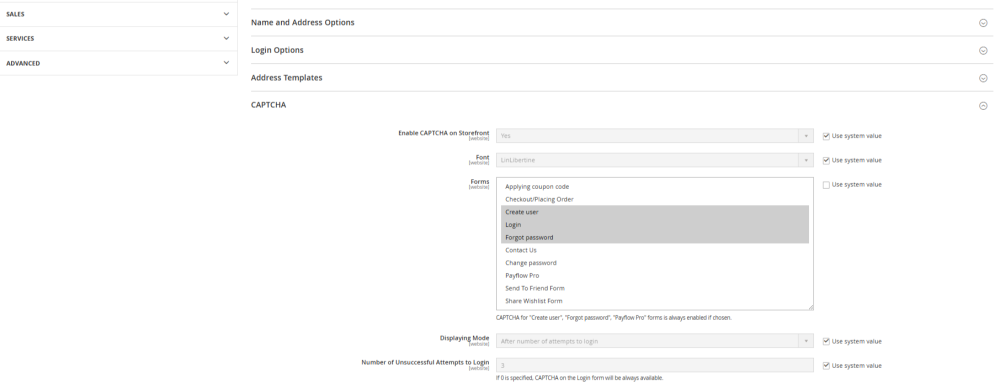Viewport: 1000px width, 384px height.
Task: Expand the Name and Address Options circle icon
Action: [983, 23]
